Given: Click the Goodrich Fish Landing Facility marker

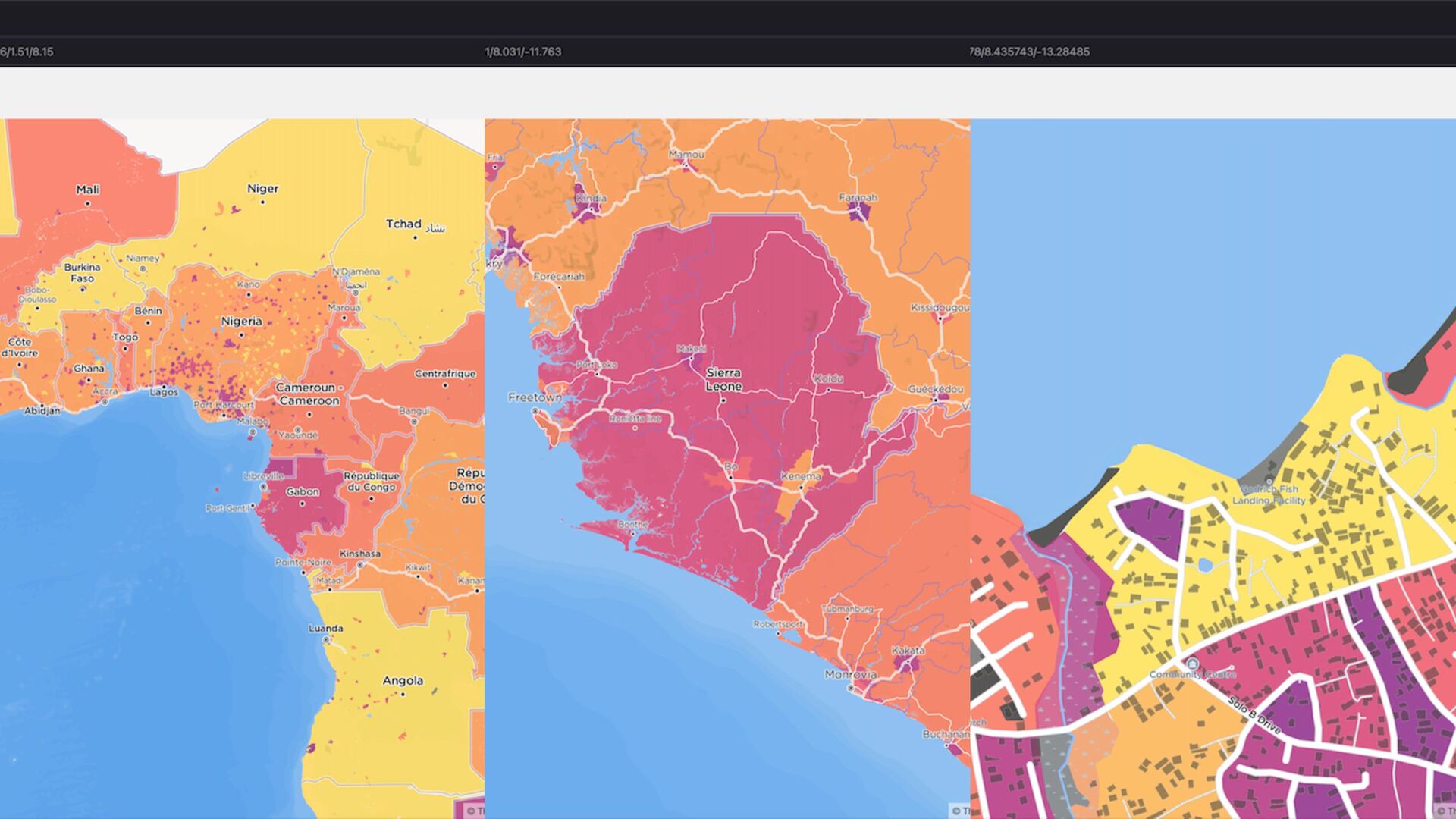Looking at the screenshot, I should pyautogui.click(x=1269, y=481).
